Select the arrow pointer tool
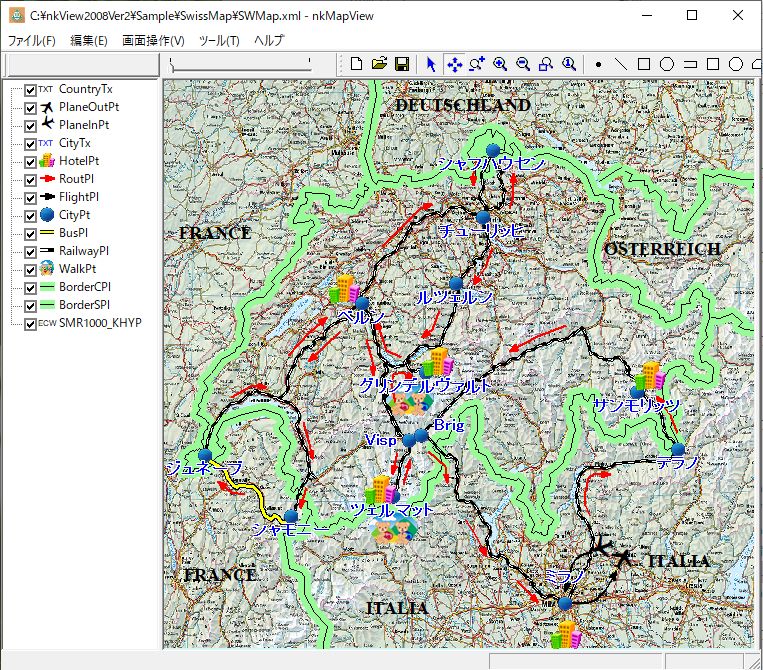 [x=431, y=64]
